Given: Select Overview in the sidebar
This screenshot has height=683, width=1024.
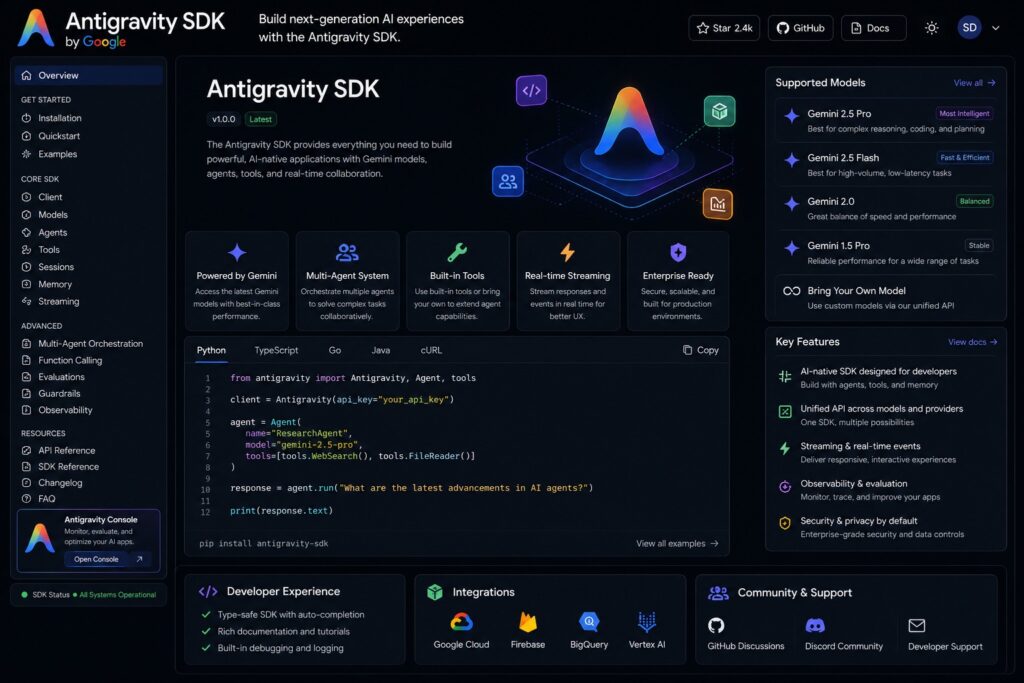Looking at the screenshot, I should click(88, 75).
